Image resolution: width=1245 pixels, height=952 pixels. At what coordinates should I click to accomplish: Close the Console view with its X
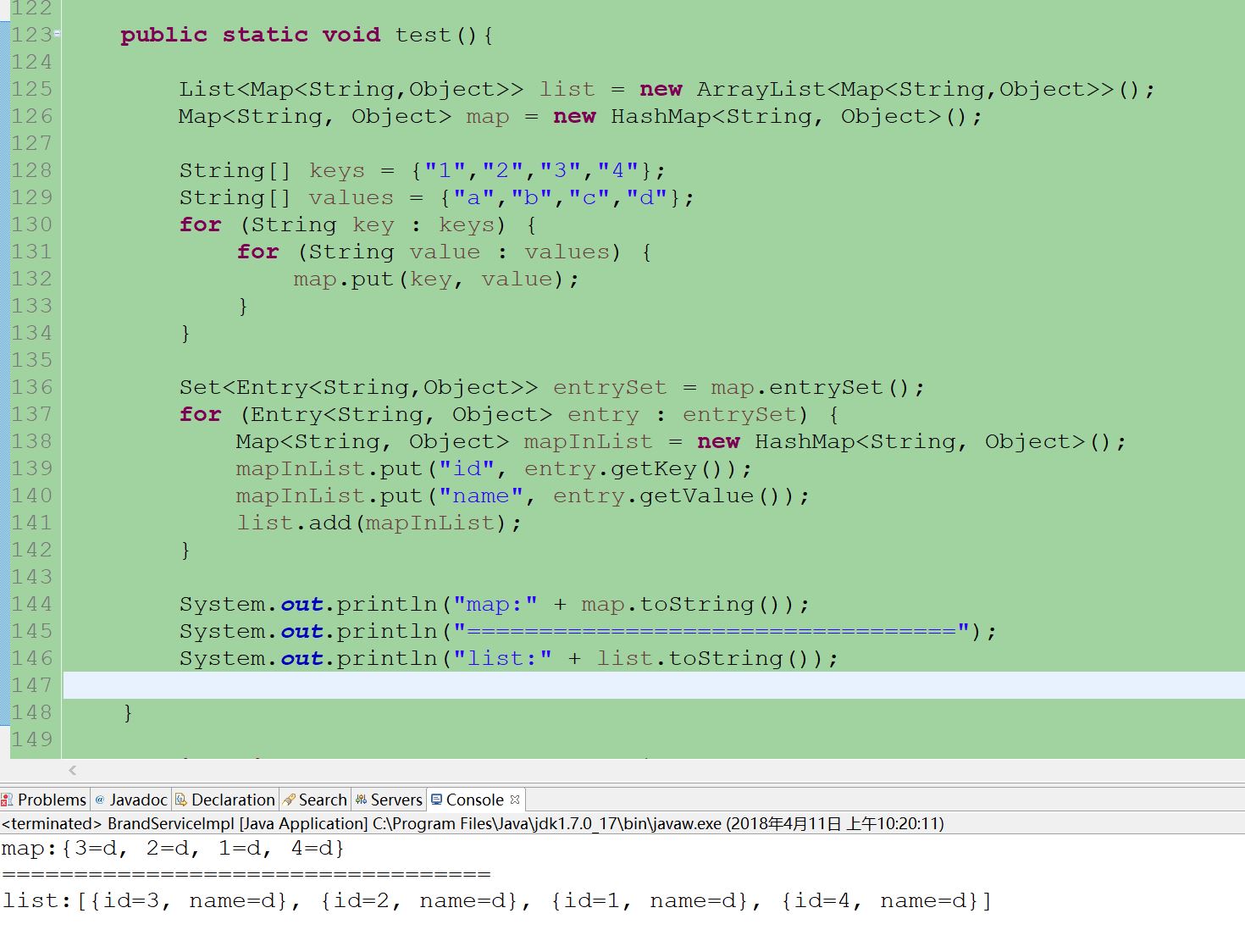514,798
